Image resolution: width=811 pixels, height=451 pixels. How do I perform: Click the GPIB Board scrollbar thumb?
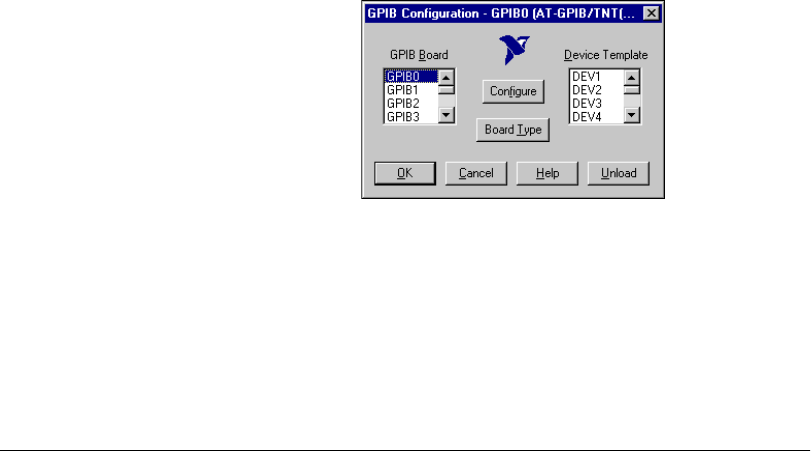pyautogui.click(x=446, y=90)
